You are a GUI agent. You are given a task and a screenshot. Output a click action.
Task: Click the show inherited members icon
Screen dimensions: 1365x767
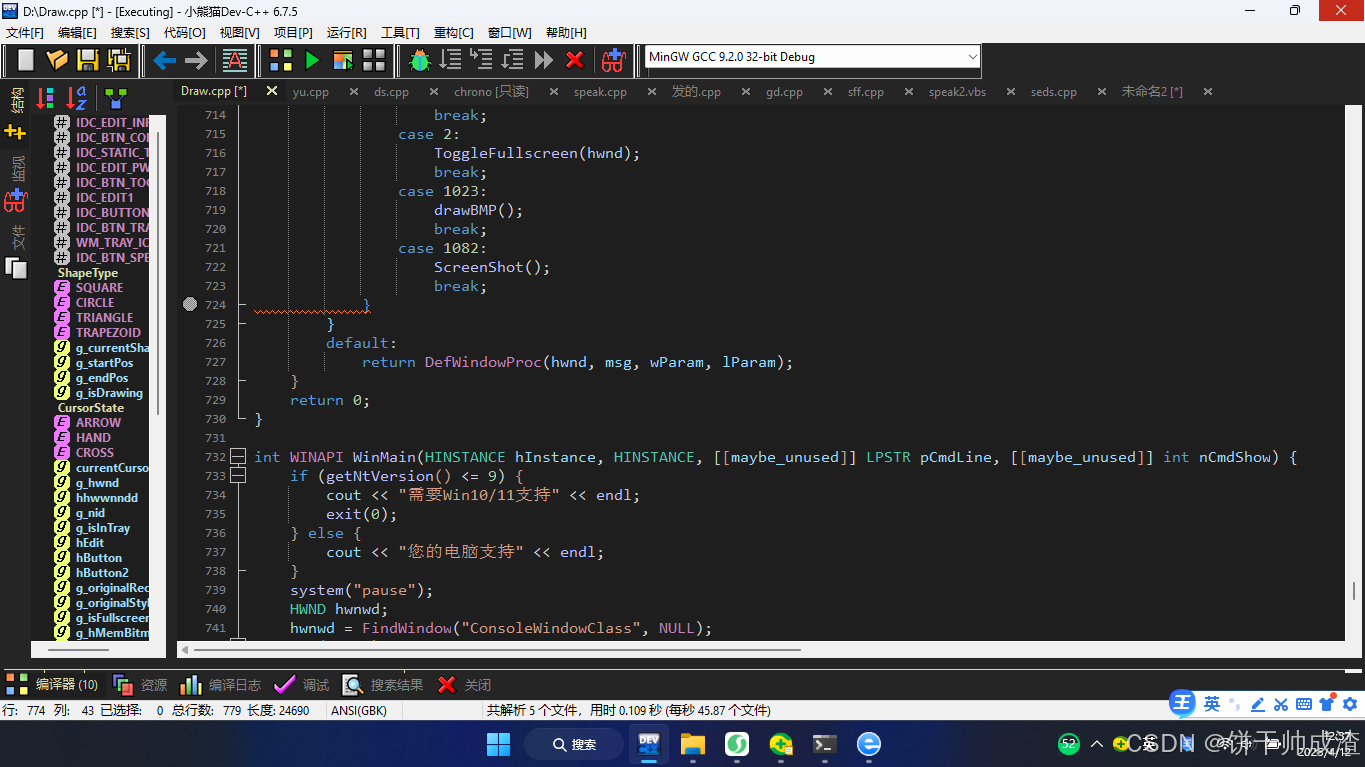coord(117,98)
